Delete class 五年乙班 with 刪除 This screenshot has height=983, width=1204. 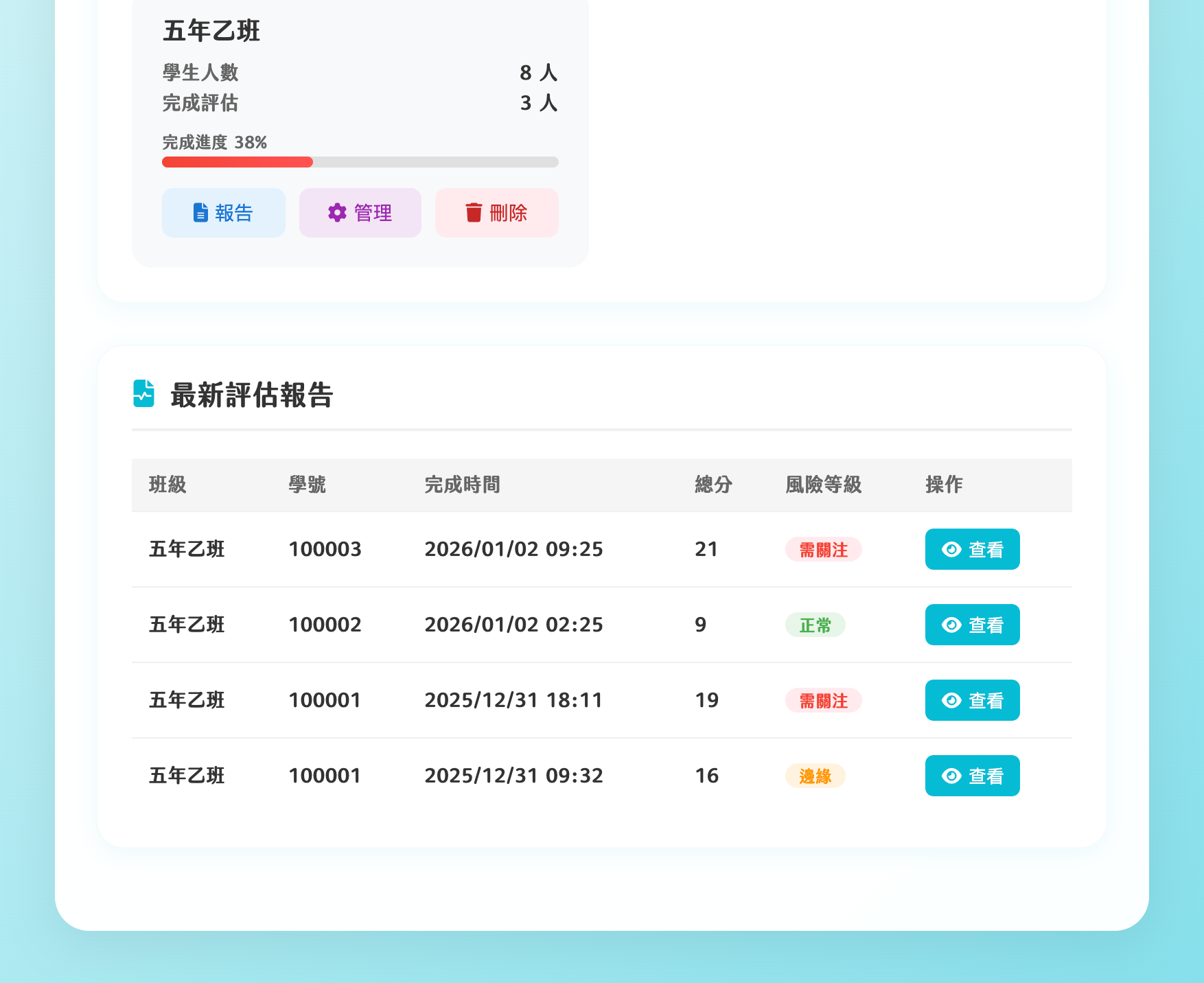[496, 213]
